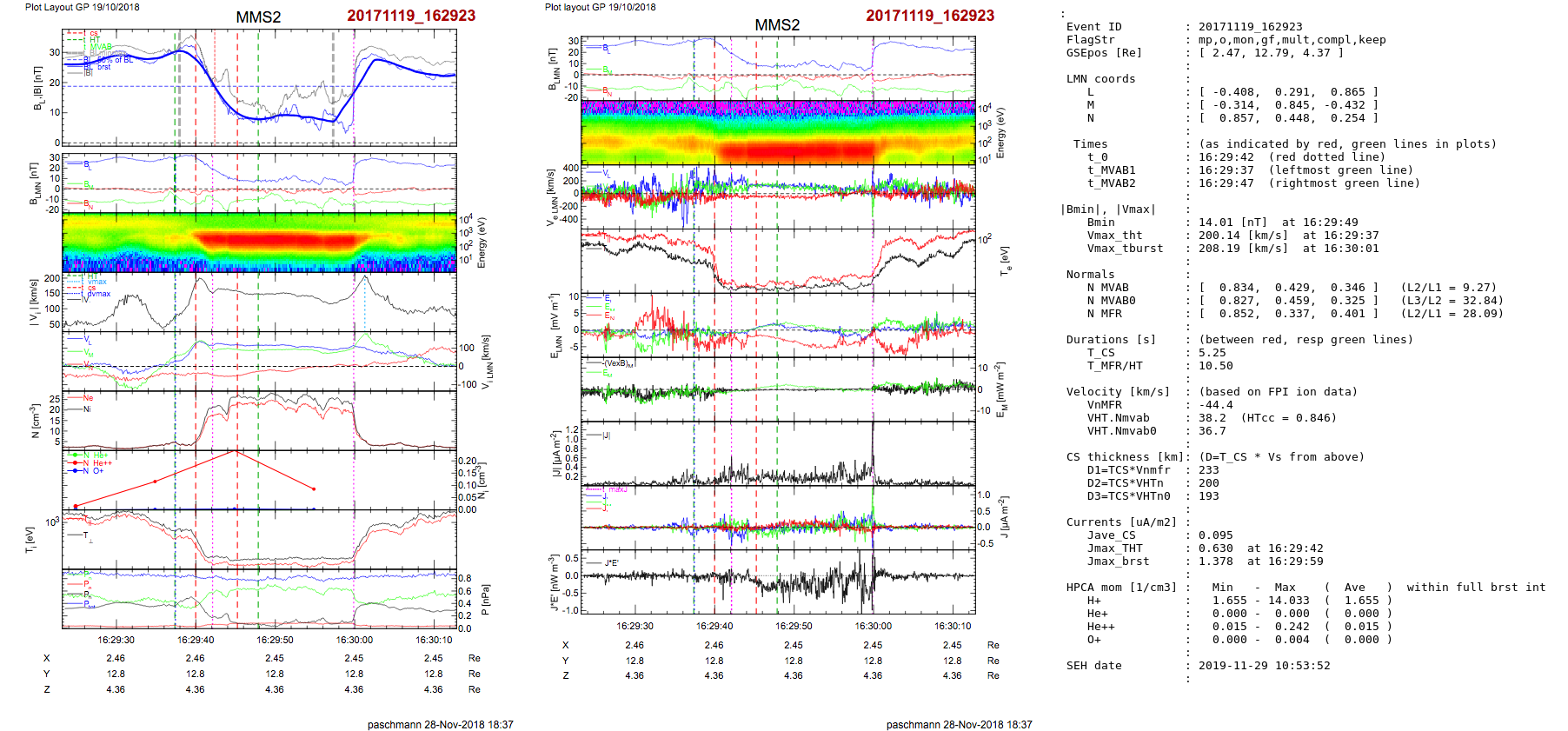Click the 'Plot layout GP 19/10/2018' header of right plot
The height and width of the screenshot is (731, 1568).
600,7
